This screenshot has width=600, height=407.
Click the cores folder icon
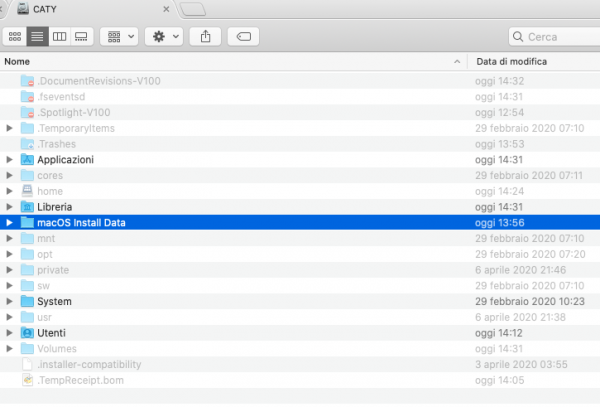[x=27, y=175]
